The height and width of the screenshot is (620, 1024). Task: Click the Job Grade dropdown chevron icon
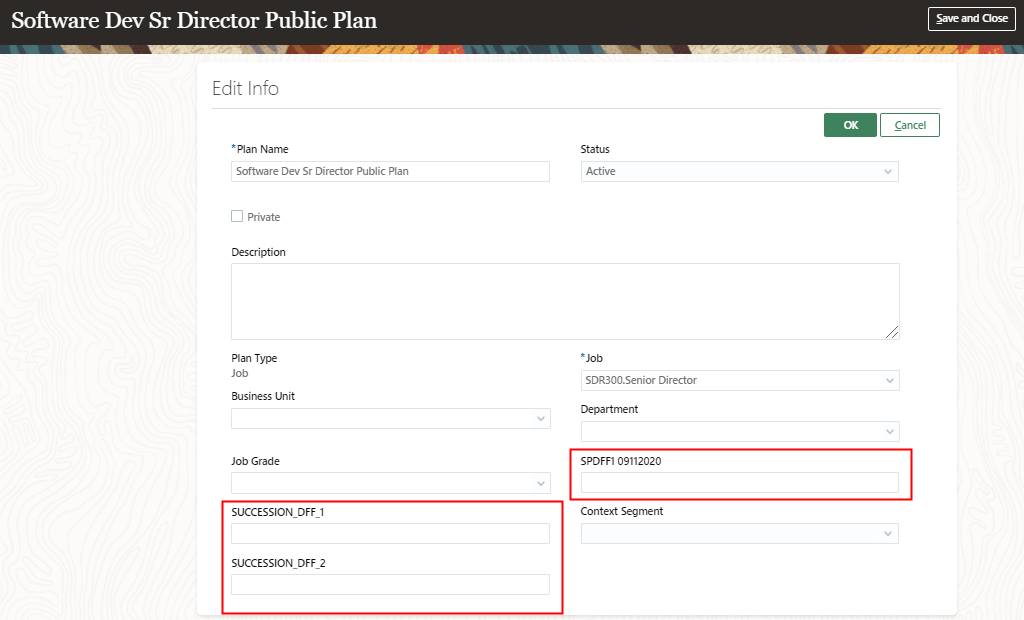tap(540, 483)
